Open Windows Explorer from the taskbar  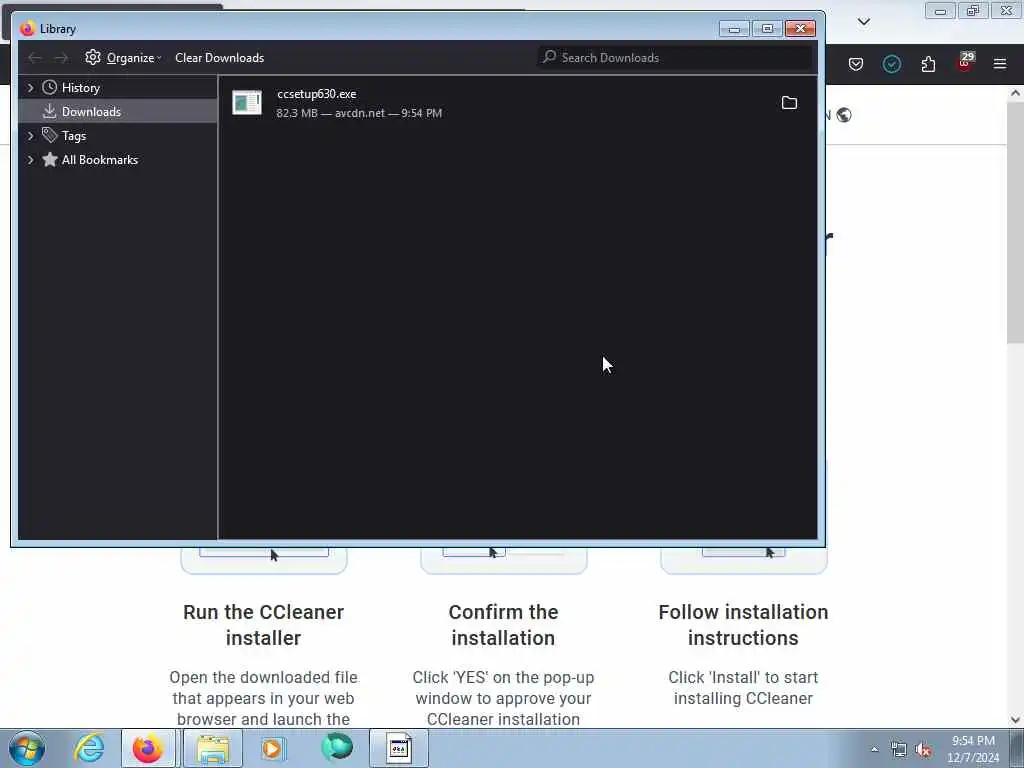point(213,748)
